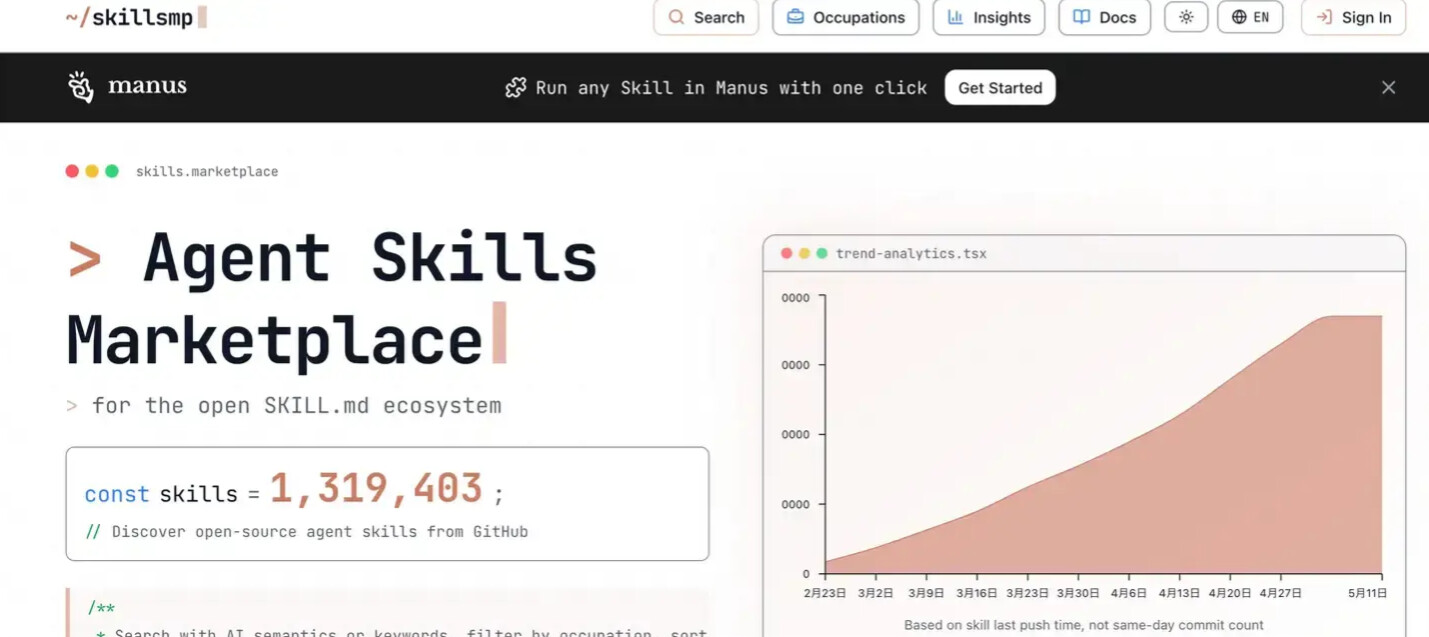The height and width of the screenshot is (637, 1429).
Task: Open the Insights page
Action: pyautogui.click(x=989, y=17)
